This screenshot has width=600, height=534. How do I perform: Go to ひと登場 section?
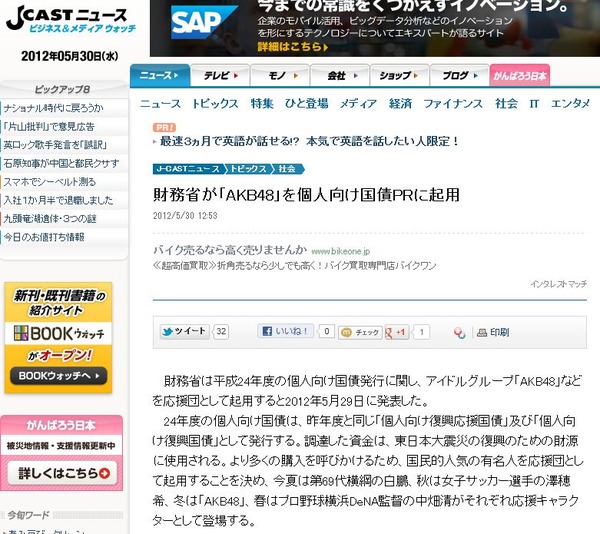click(307, 104)
